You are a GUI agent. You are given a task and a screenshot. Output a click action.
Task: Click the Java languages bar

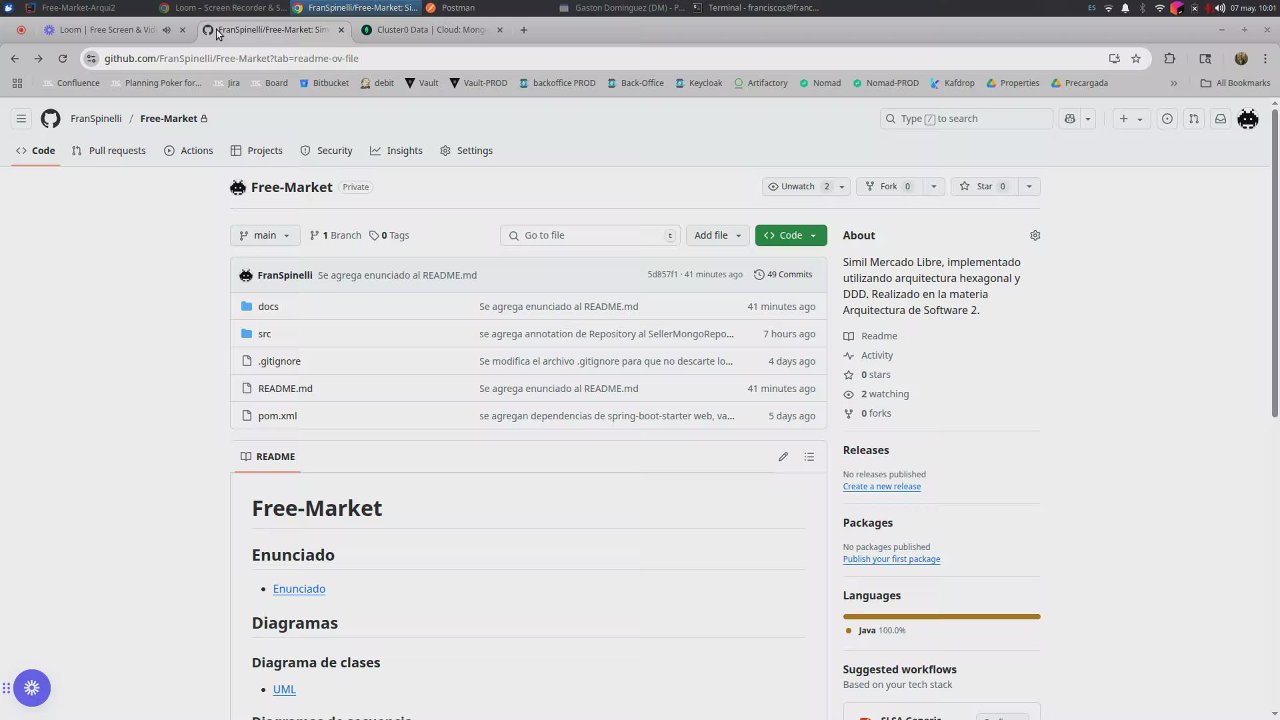[941, 616]
